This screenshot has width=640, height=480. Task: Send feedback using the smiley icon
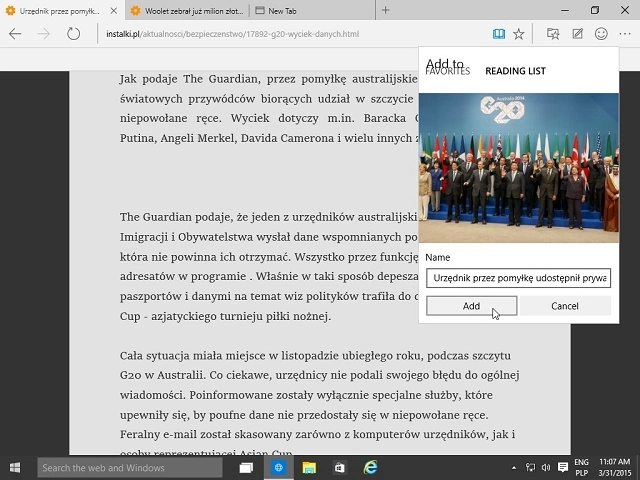tap(601, 34)
